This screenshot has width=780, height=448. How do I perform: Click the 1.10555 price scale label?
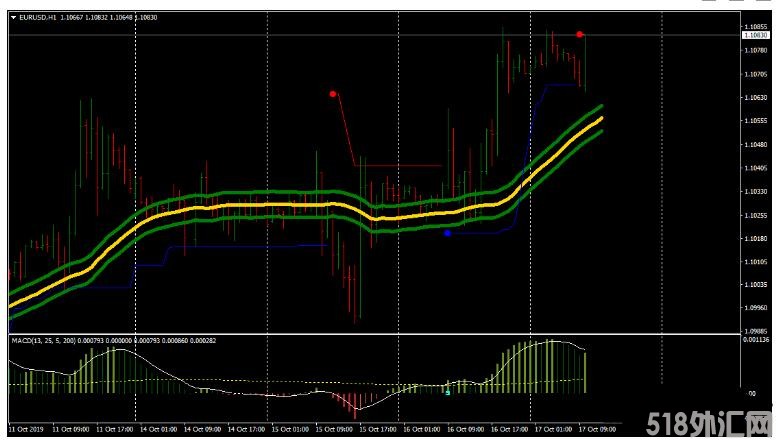[x=756, y=121]
